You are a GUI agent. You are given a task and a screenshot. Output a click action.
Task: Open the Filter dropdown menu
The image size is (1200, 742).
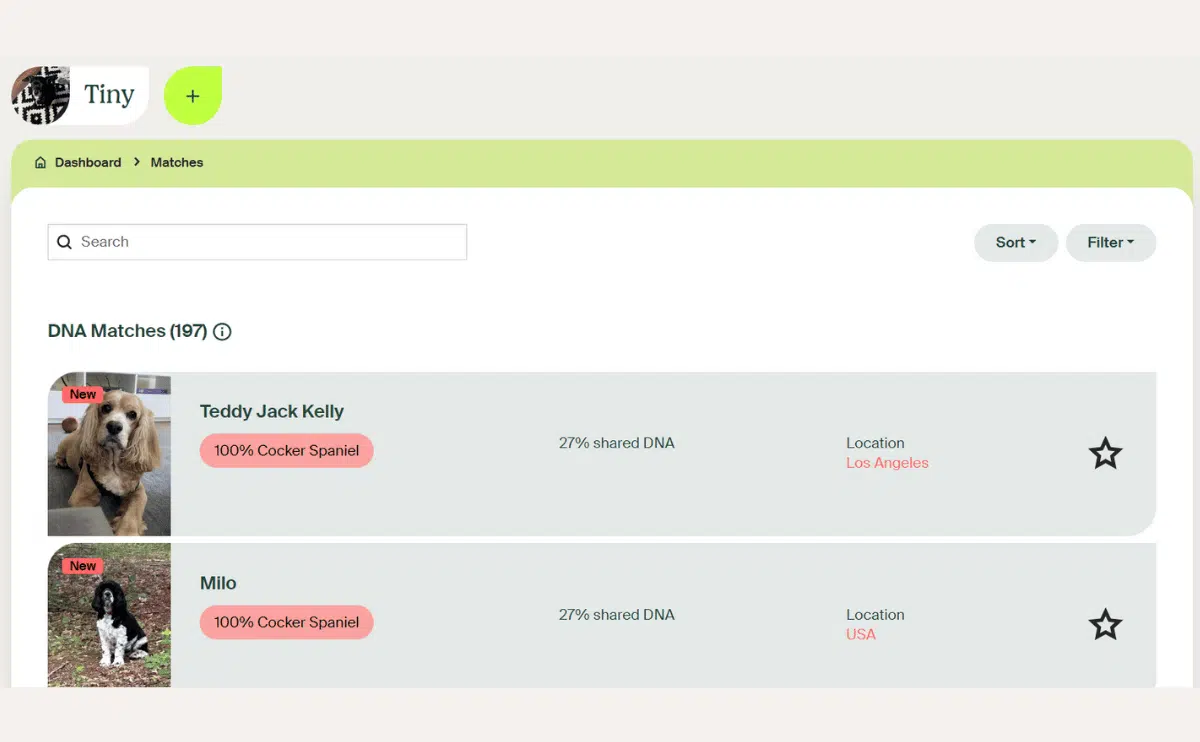[x=1110, y=242]
